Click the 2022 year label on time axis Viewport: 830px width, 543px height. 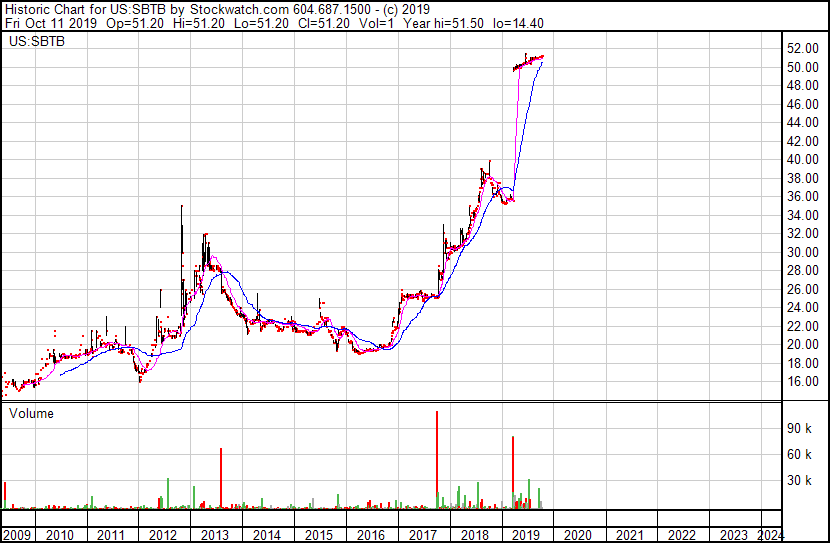pyautogui.click(x=682, y=535)
